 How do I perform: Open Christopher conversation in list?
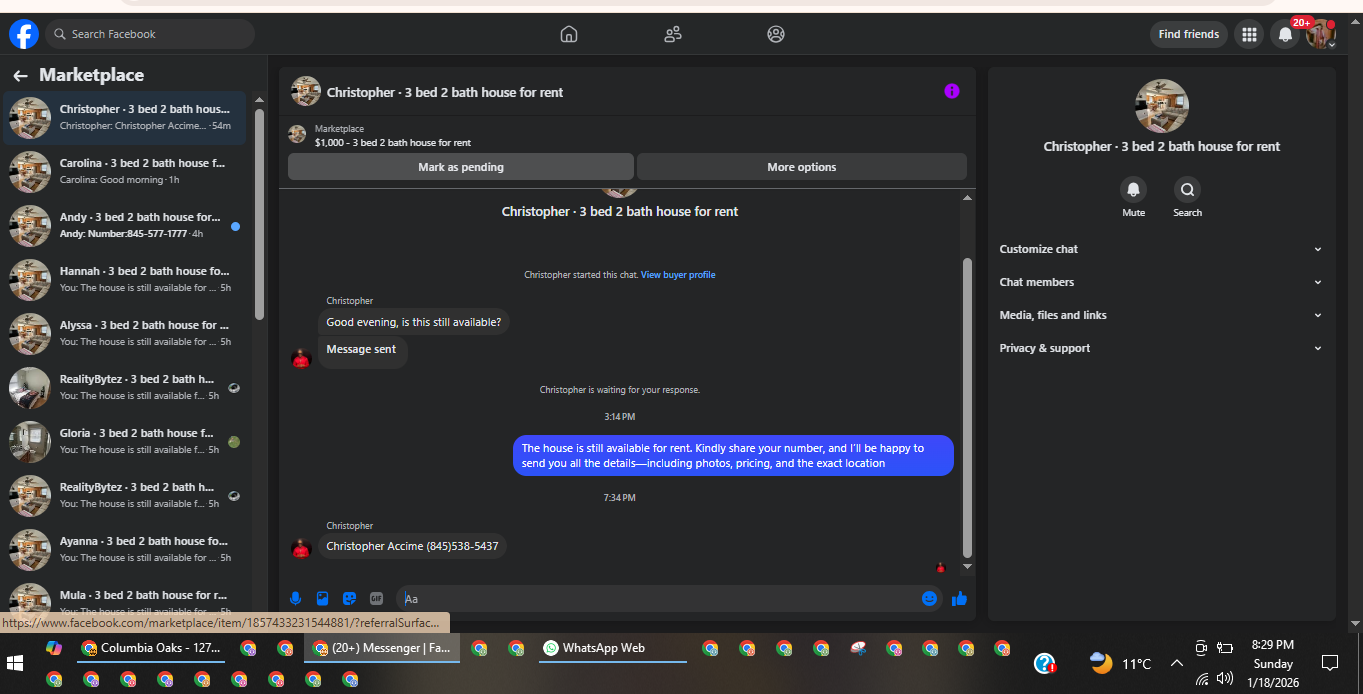coord(125,118)
